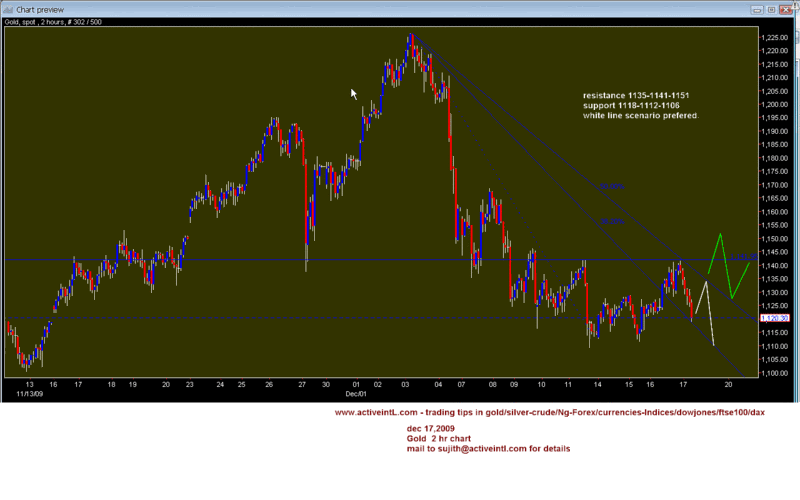The image size is (800, 500).
Task: Click the 1,150.00 price axis label
Action: (776, 239)
